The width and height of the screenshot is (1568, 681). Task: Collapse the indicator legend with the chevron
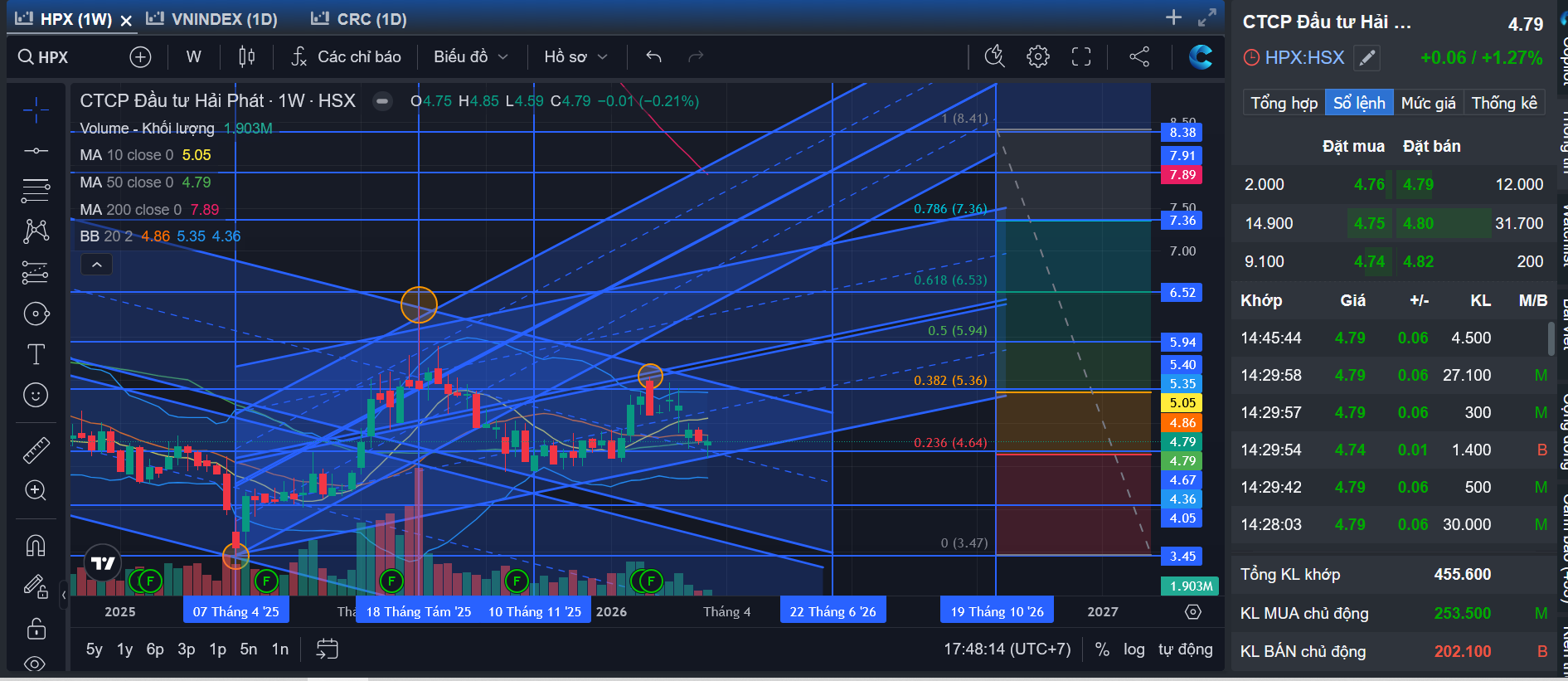[96, 265]
